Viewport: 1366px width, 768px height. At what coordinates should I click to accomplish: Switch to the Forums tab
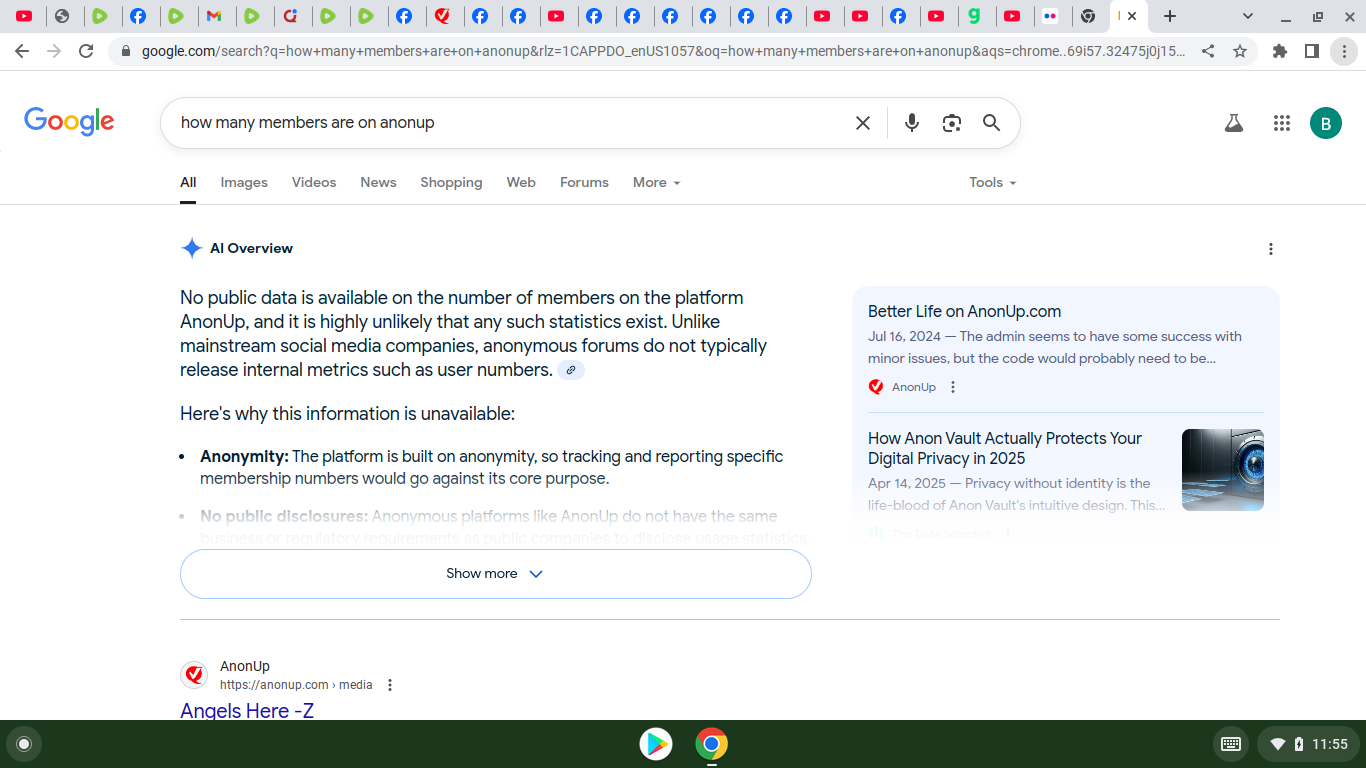(x=584, y=182)
